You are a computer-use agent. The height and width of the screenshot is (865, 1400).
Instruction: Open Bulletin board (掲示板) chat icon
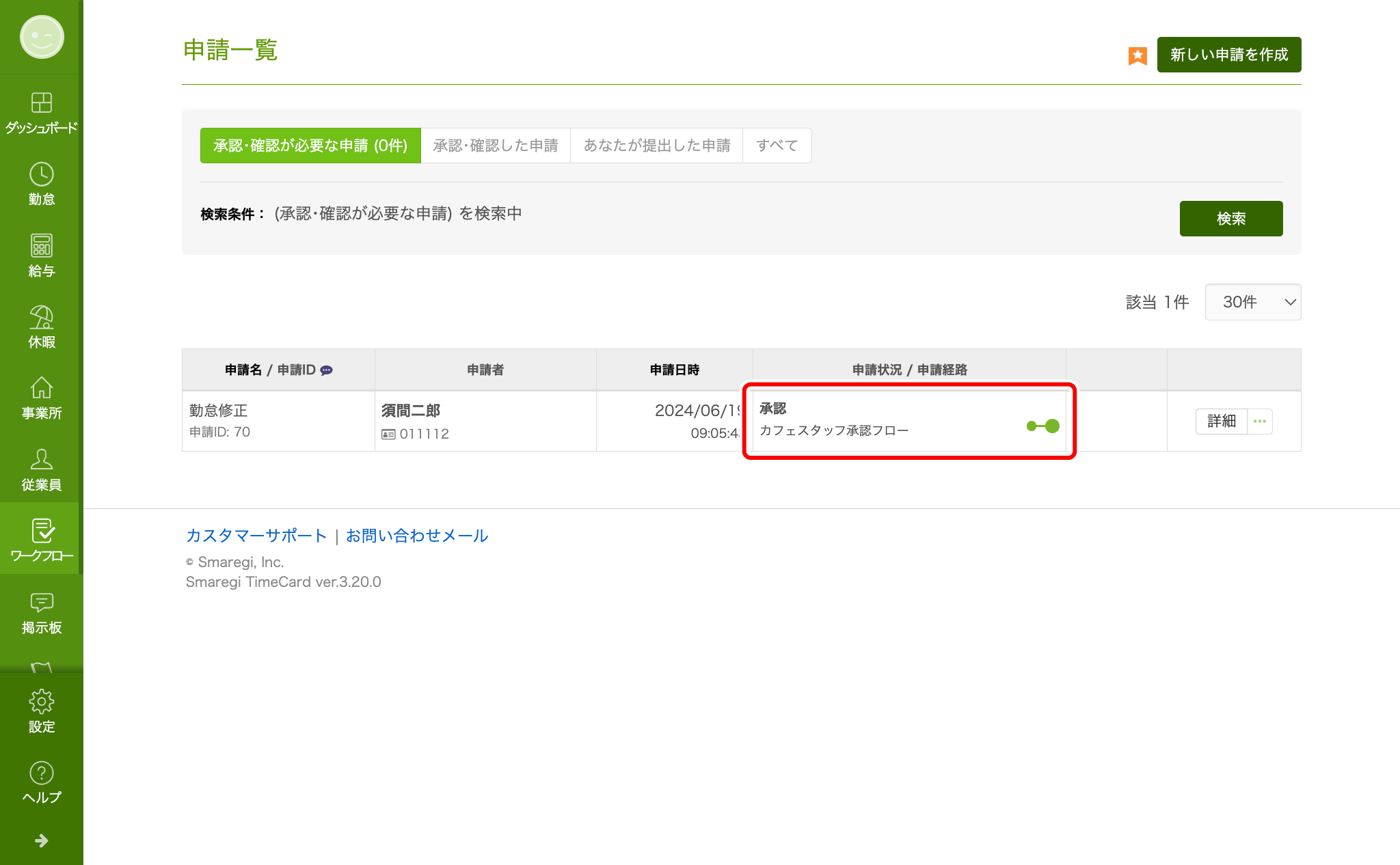41,603
